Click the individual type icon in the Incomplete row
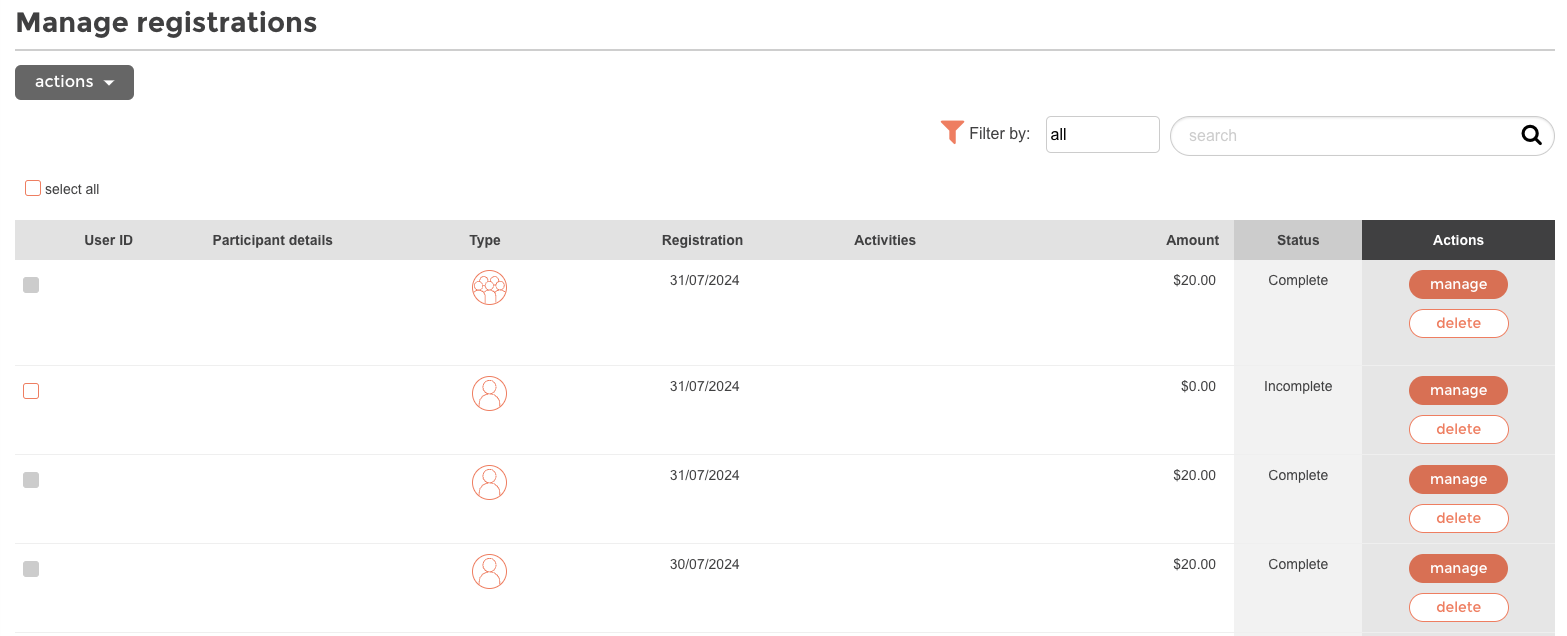The image size is (1567, 636). [x=489, y=394]
